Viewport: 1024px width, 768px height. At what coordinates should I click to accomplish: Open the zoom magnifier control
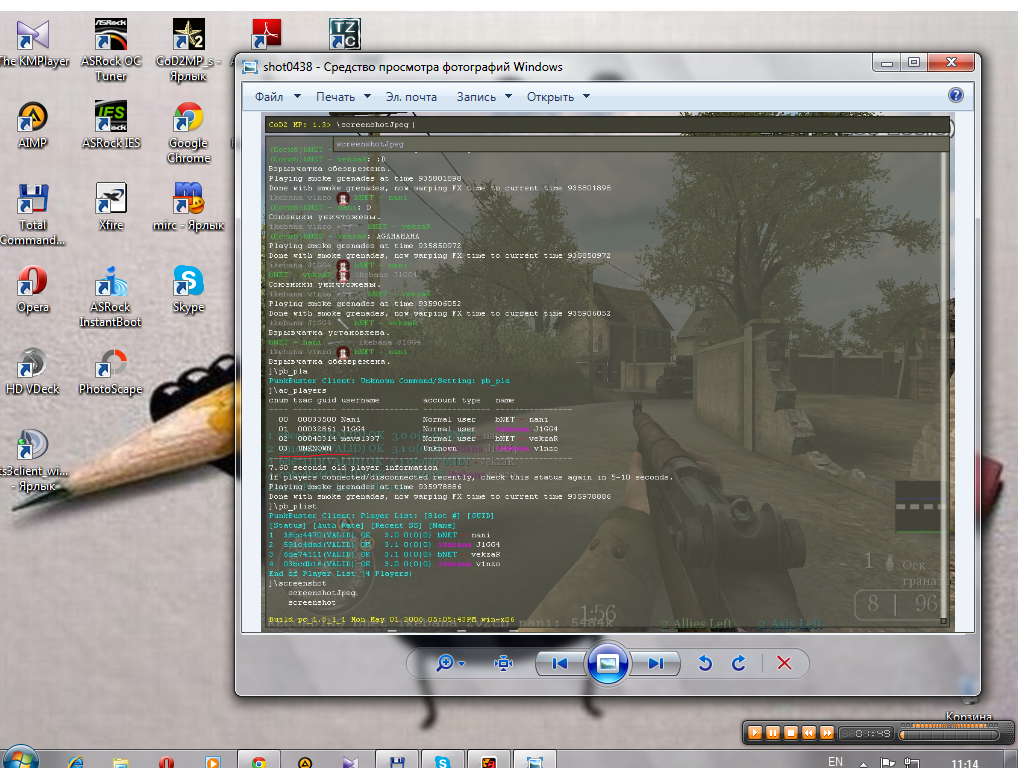pos(450,664)
